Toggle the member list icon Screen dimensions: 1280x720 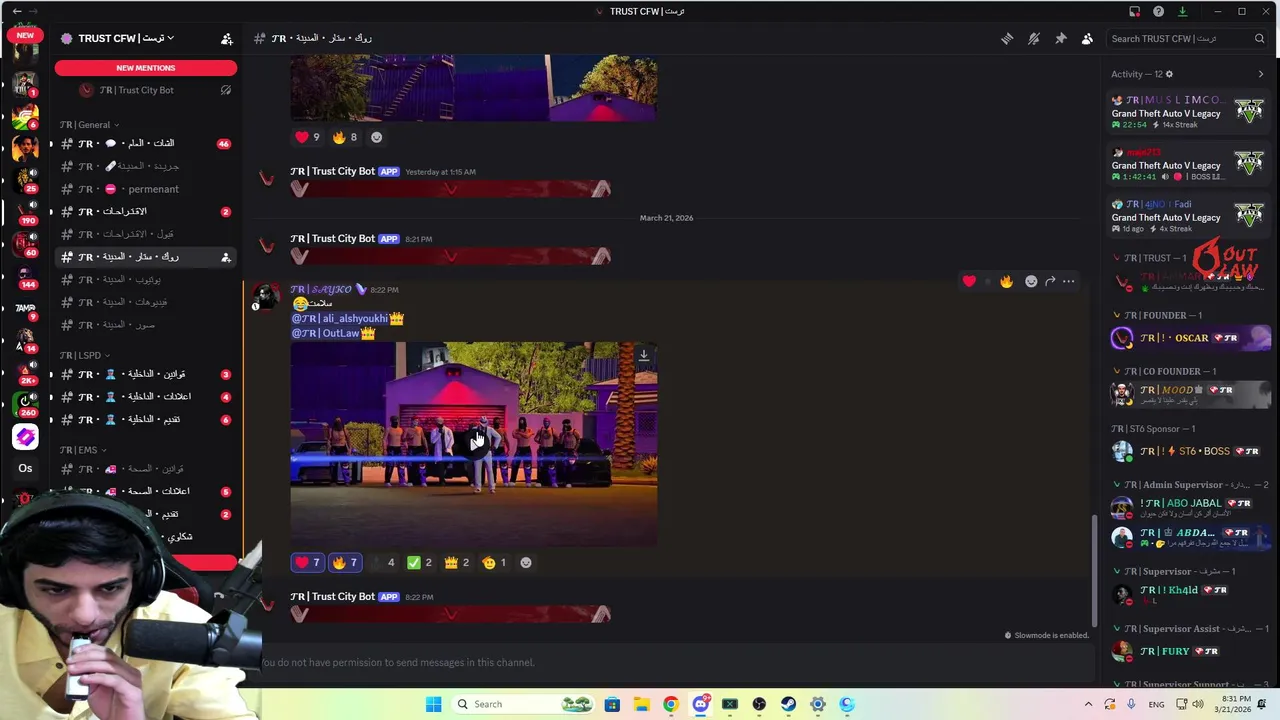tap(1087, 38)
